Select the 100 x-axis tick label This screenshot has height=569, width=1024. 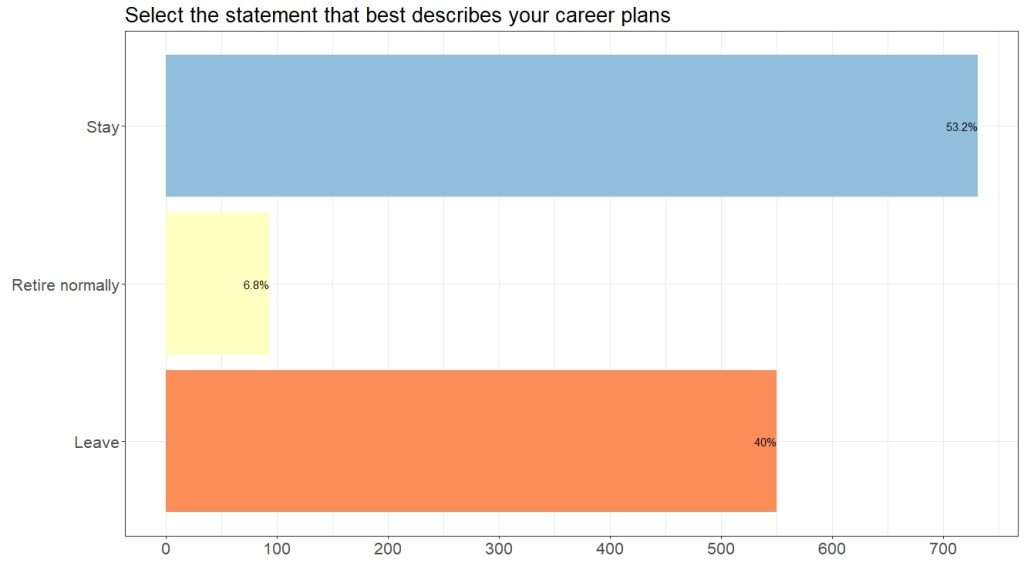[x=277, y=548]
